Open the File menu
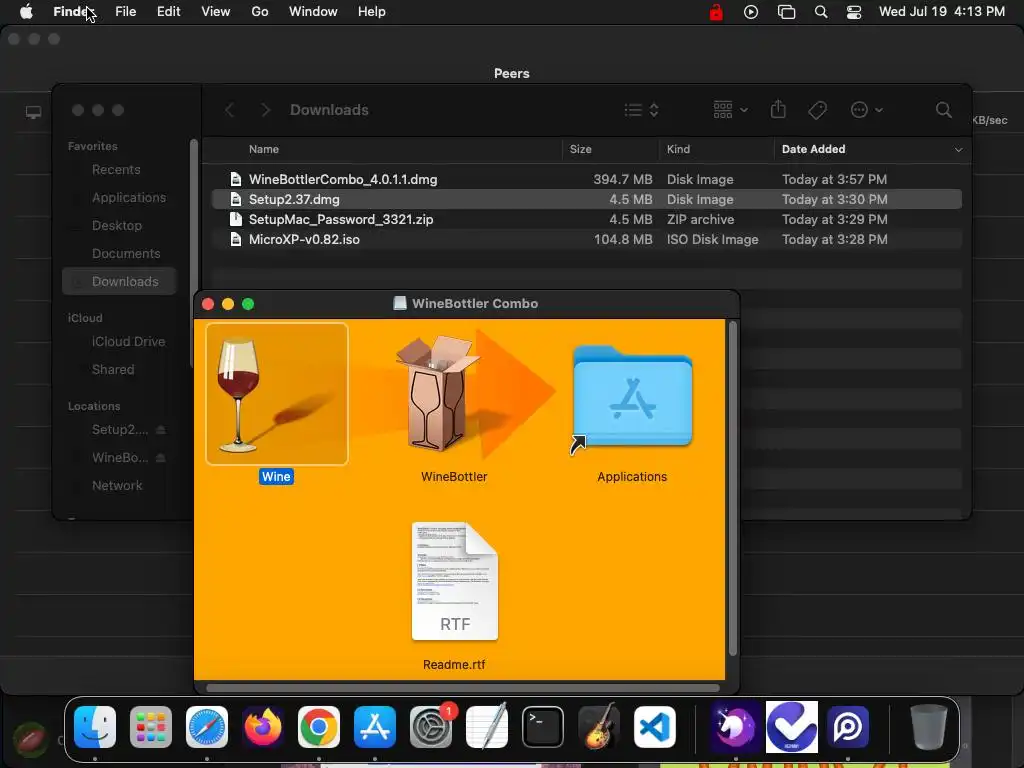This screenshot has height=768, width=1024. click(x=125, y=12)
